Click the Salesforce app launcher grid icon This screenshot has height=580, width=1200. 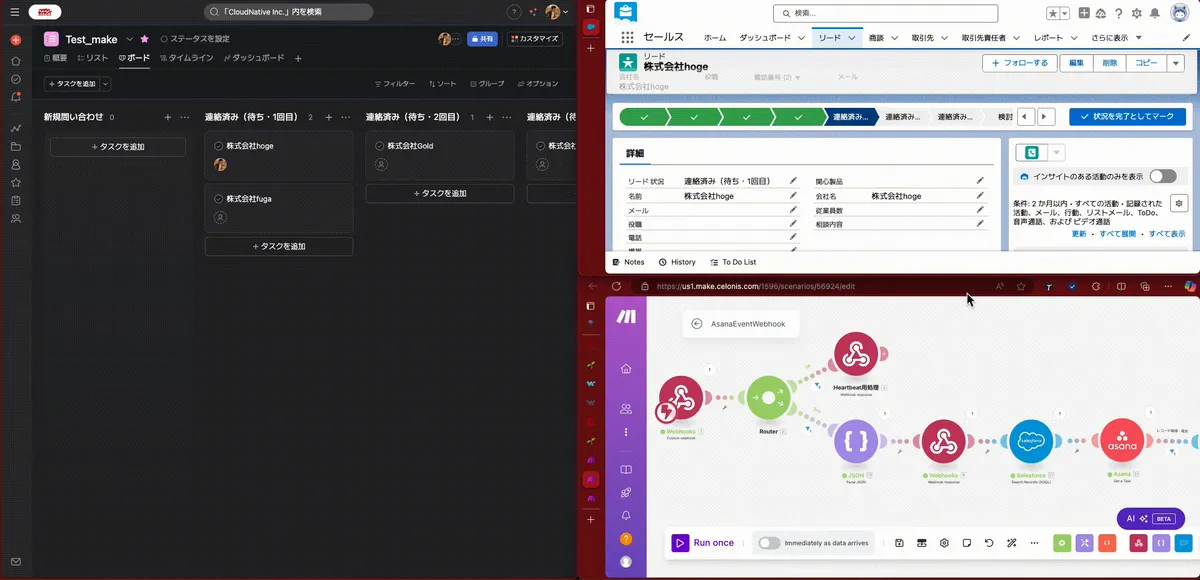pyautogui.click(x=627, y=37)
